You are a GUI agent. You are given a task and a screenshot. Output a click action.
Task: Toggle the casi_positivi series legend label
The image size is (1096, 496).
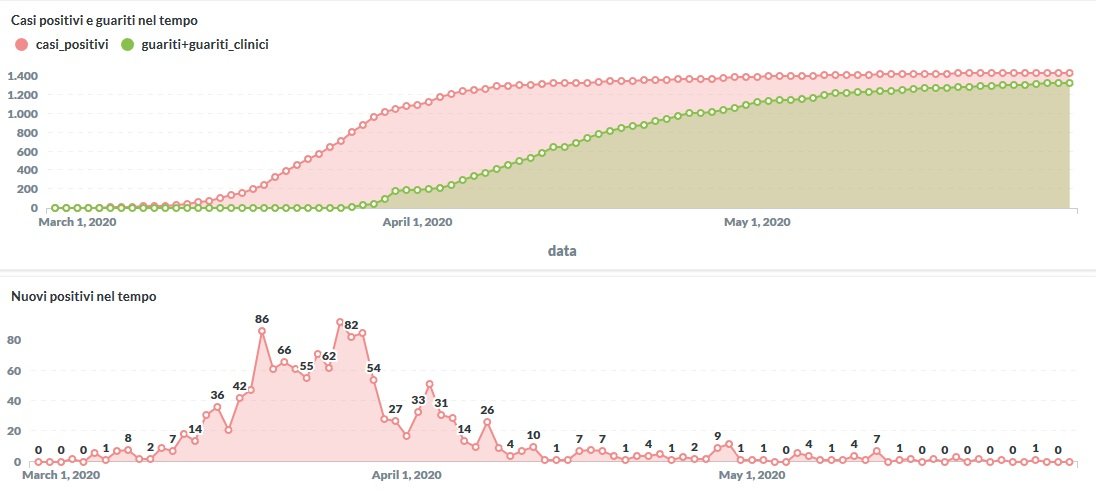tap(72, 44)
